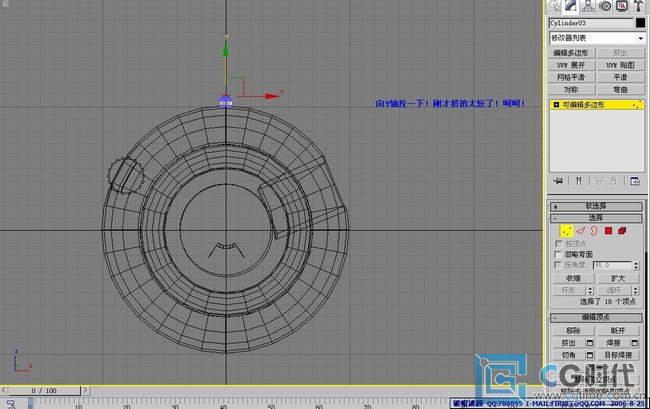Click the 切角 chamfer button
The image size is (650, 409).
point(568,355)
